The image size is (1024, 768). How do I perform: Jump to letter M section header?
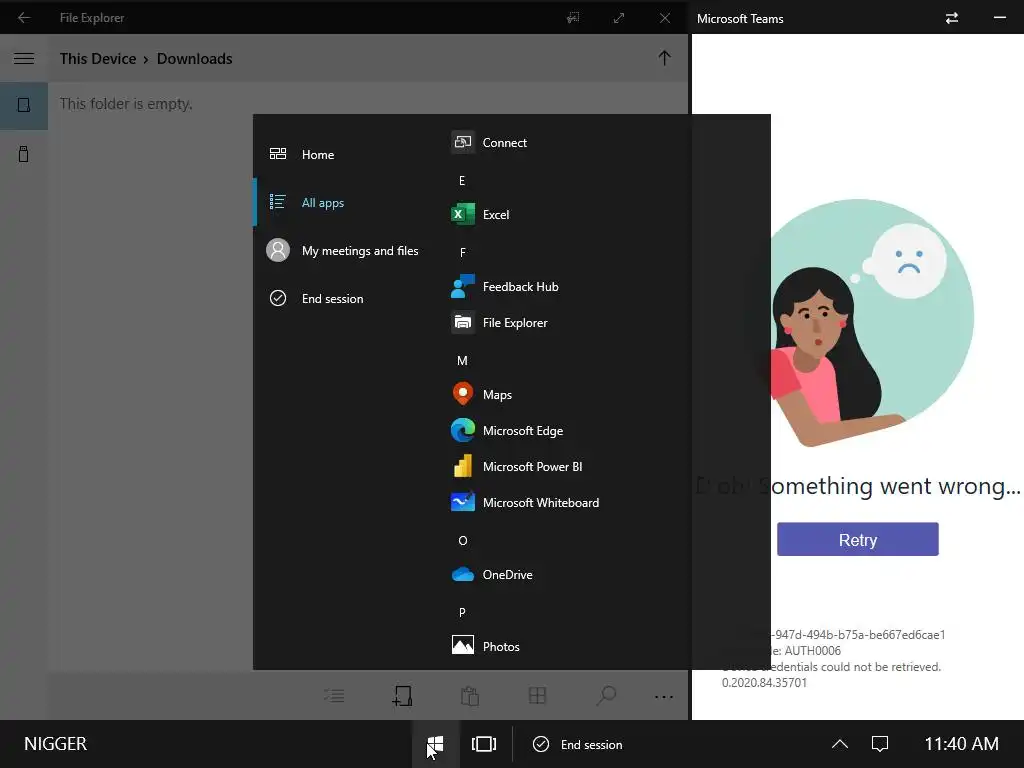(462, 360)
